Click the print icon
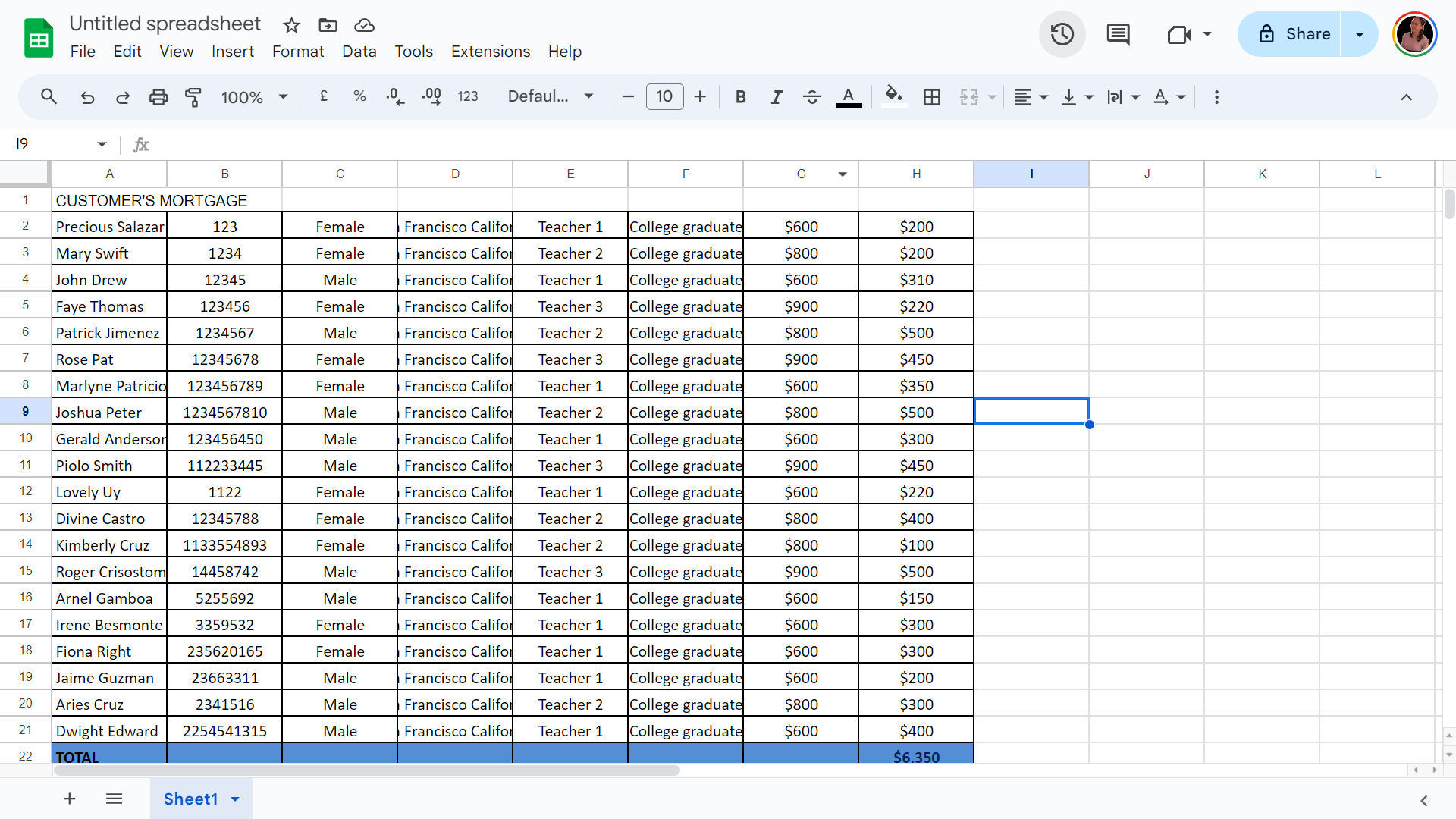 (158, 97)
